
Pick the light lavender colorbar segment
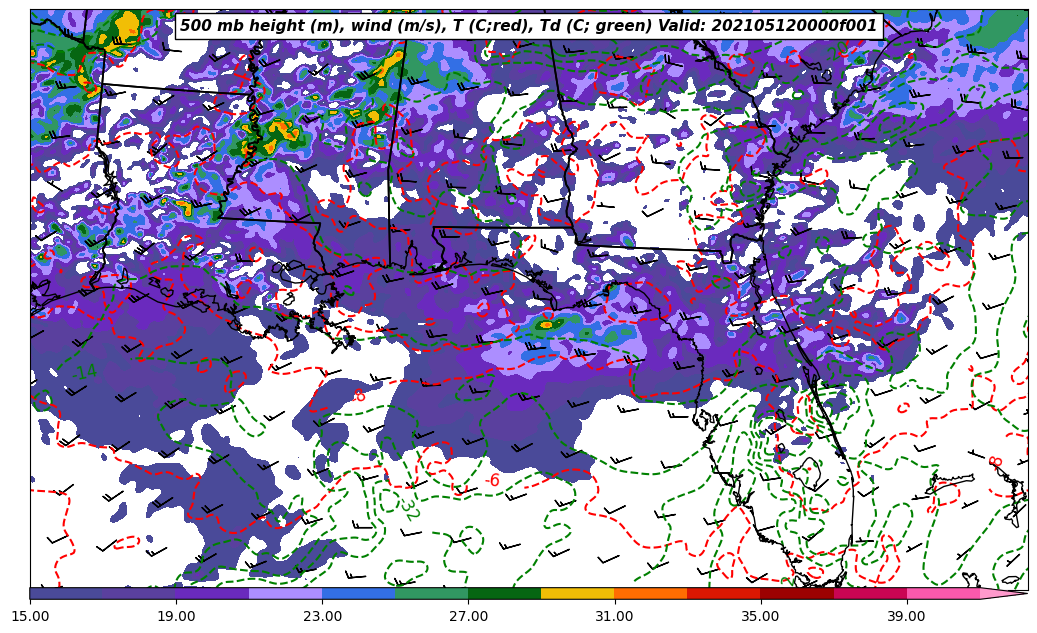[285, 593]
